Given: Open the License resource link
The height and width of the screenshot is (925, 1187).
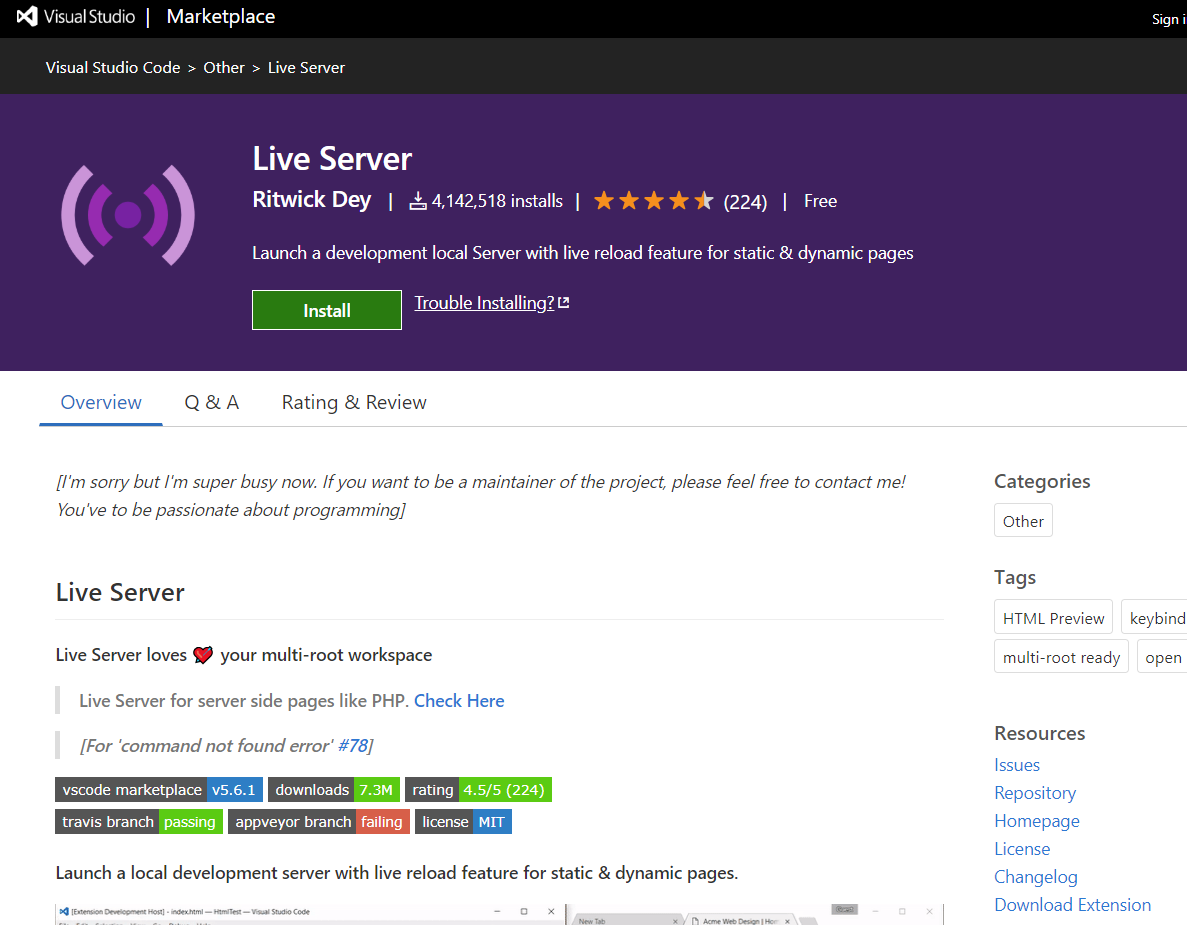Looking at the screenshot, I should click(1022, 849).
